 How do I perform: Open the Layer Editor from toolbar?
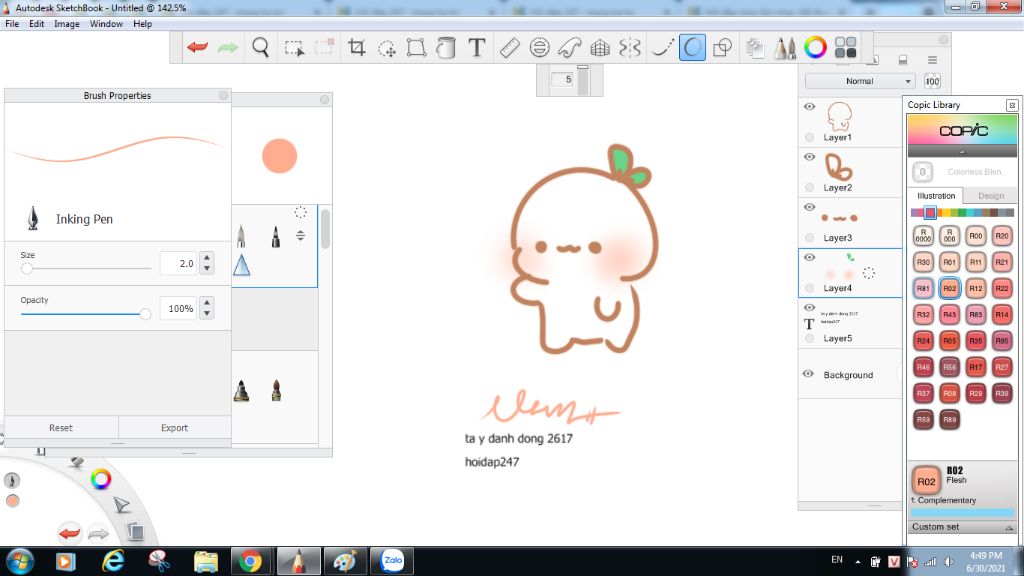pyautogui.click(x=755, y=47)
